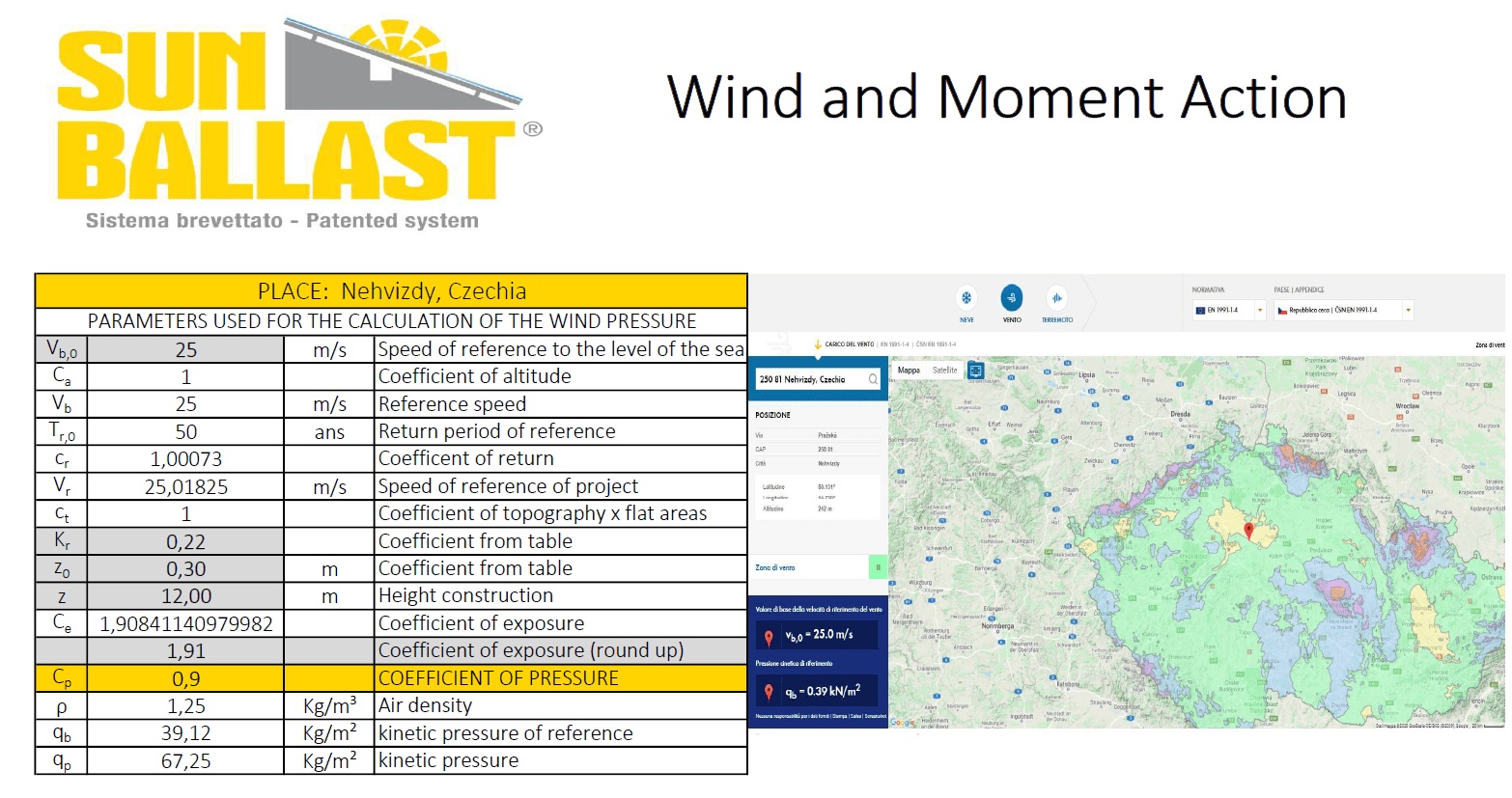This screenshot has height=798, width=1512.
Task: Click the Google logo on the map
Action: coord(902,722)
